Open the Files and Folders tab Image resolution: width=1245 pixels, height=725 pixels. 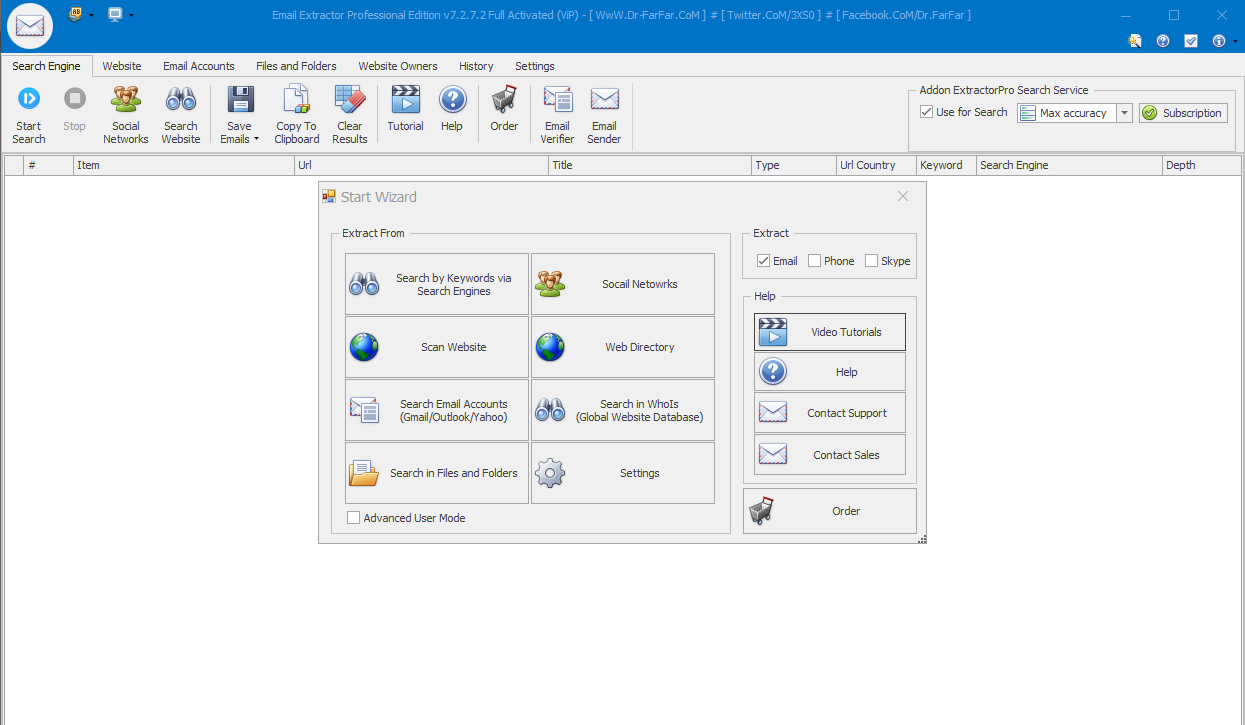tap(296, 66)
